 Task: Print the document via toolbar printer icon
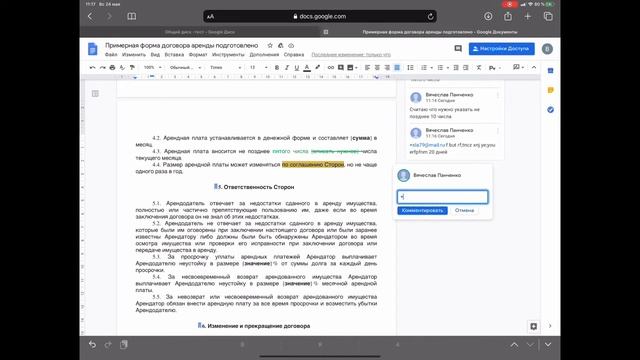tap(112, 67)
